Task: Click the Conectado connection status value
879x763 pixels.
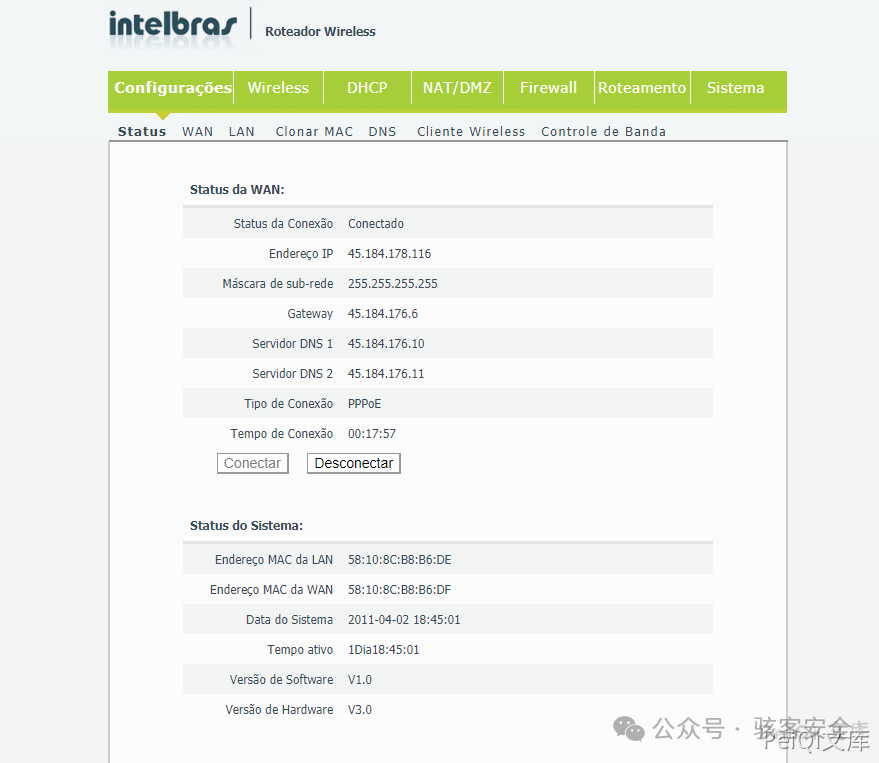Action: 376,224
